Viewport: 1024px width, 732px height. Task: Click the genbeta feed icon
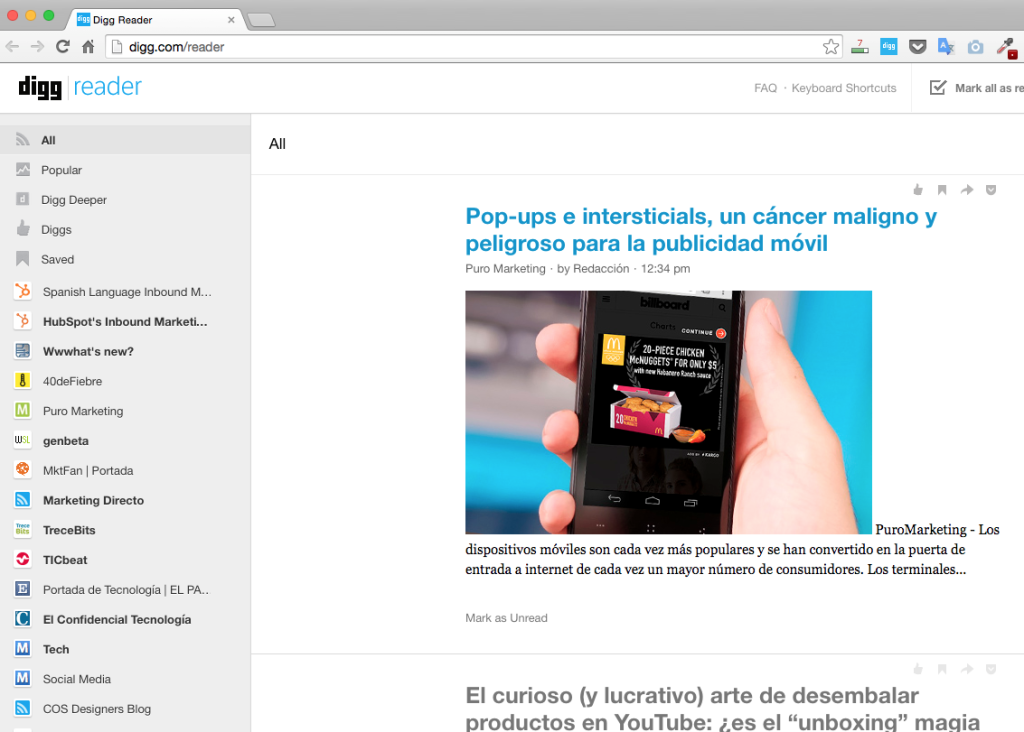point(23,441)
